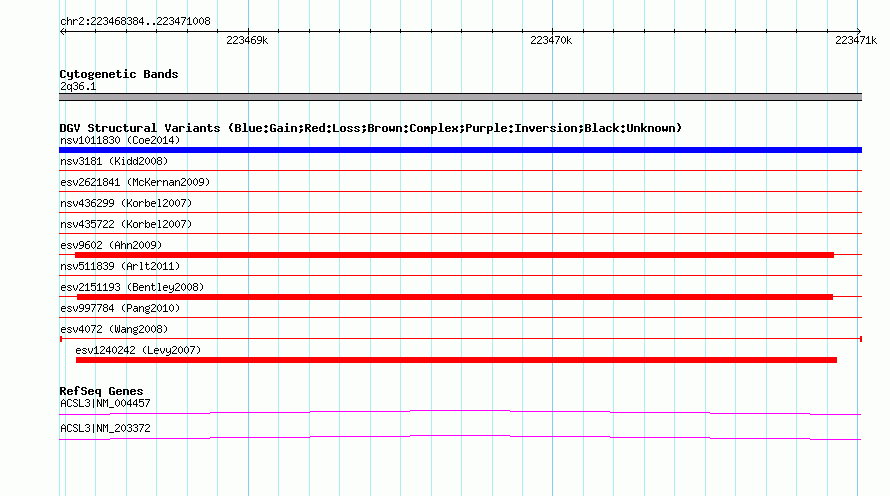Click the Cytogenetic Bands track title

tap(119, 74)
